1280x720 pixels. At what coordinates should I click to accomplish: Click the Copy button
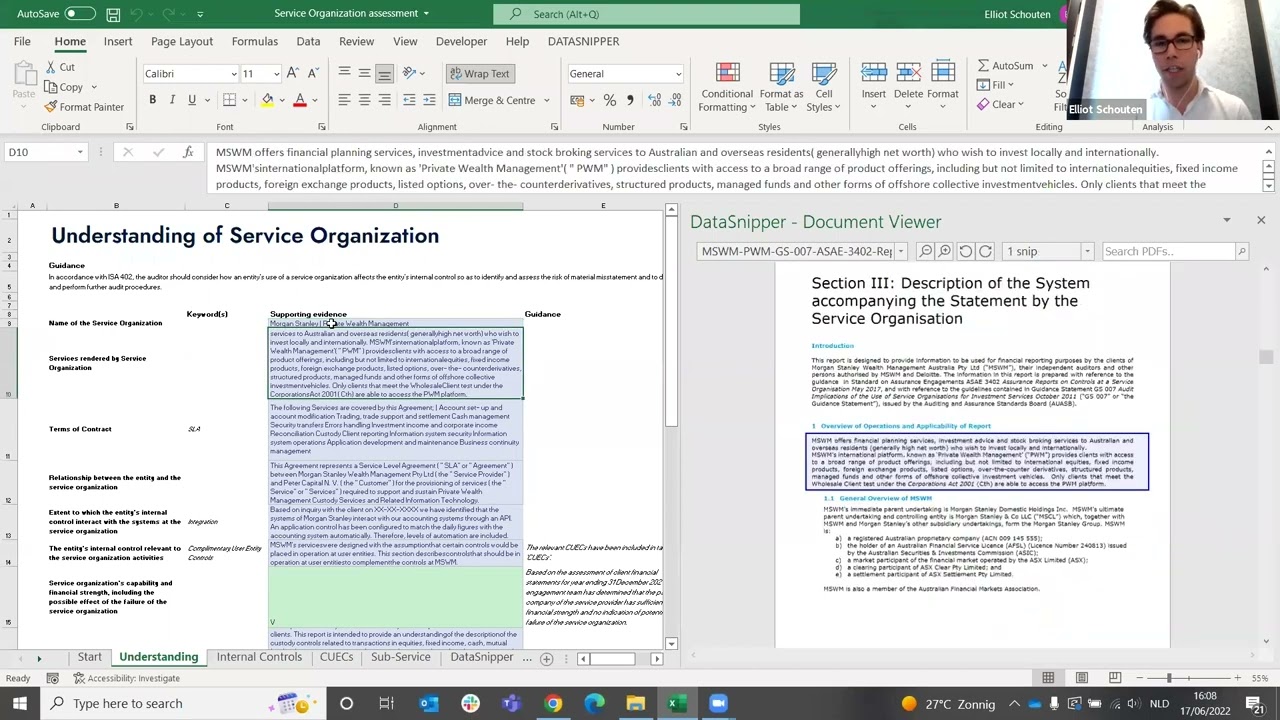click(63, 87)
